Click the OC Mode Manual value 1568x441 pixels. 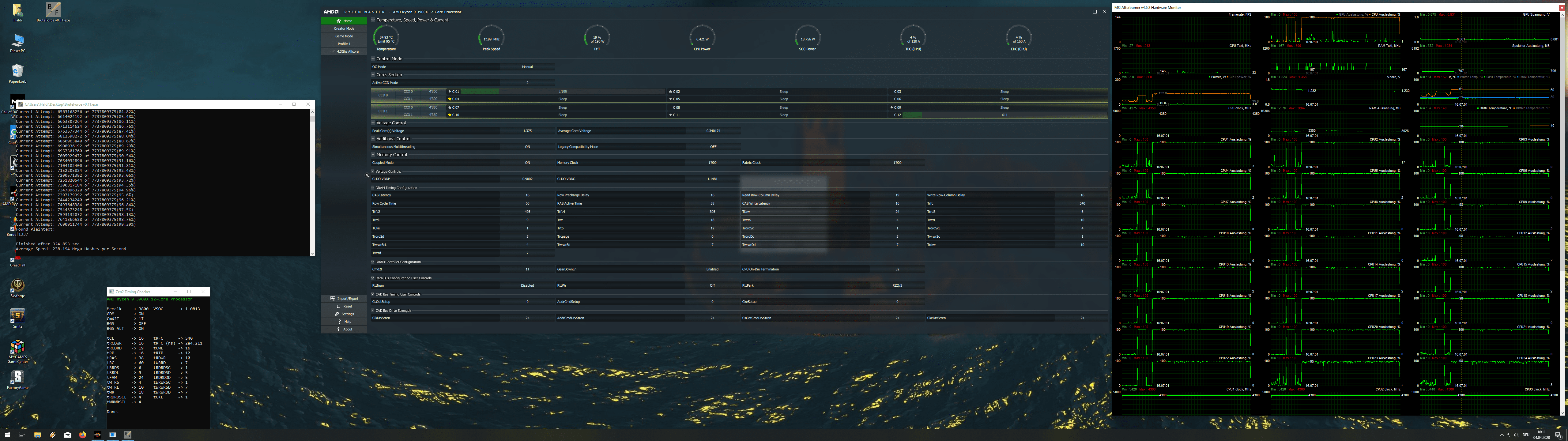pos(527,67)
